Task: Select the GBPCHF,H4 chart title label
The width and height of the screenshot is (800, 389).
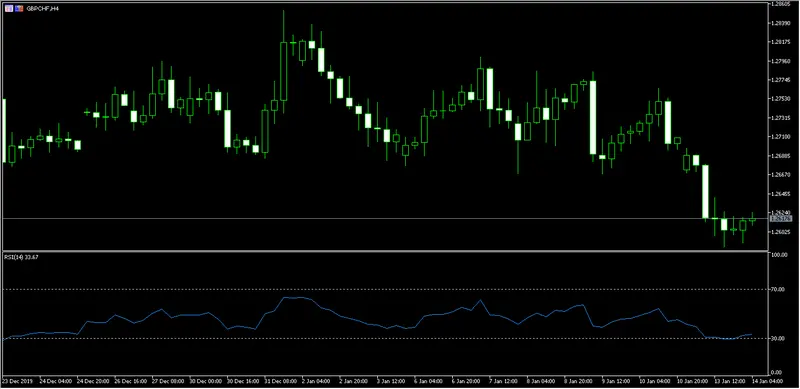Action: coord(40,9)
